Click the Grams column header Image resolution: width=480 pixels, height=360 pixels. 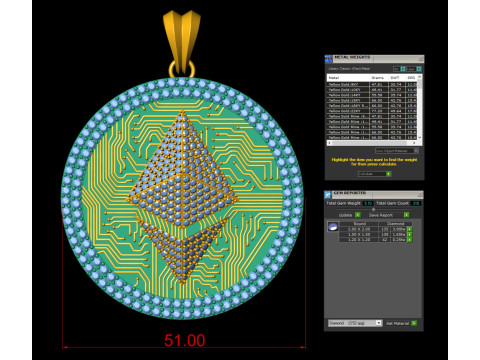379,78
